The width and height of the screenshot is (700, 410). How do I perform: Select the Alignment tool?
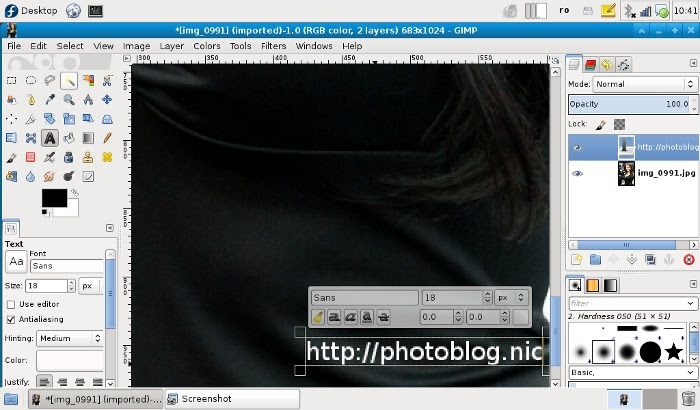point(11,119)
